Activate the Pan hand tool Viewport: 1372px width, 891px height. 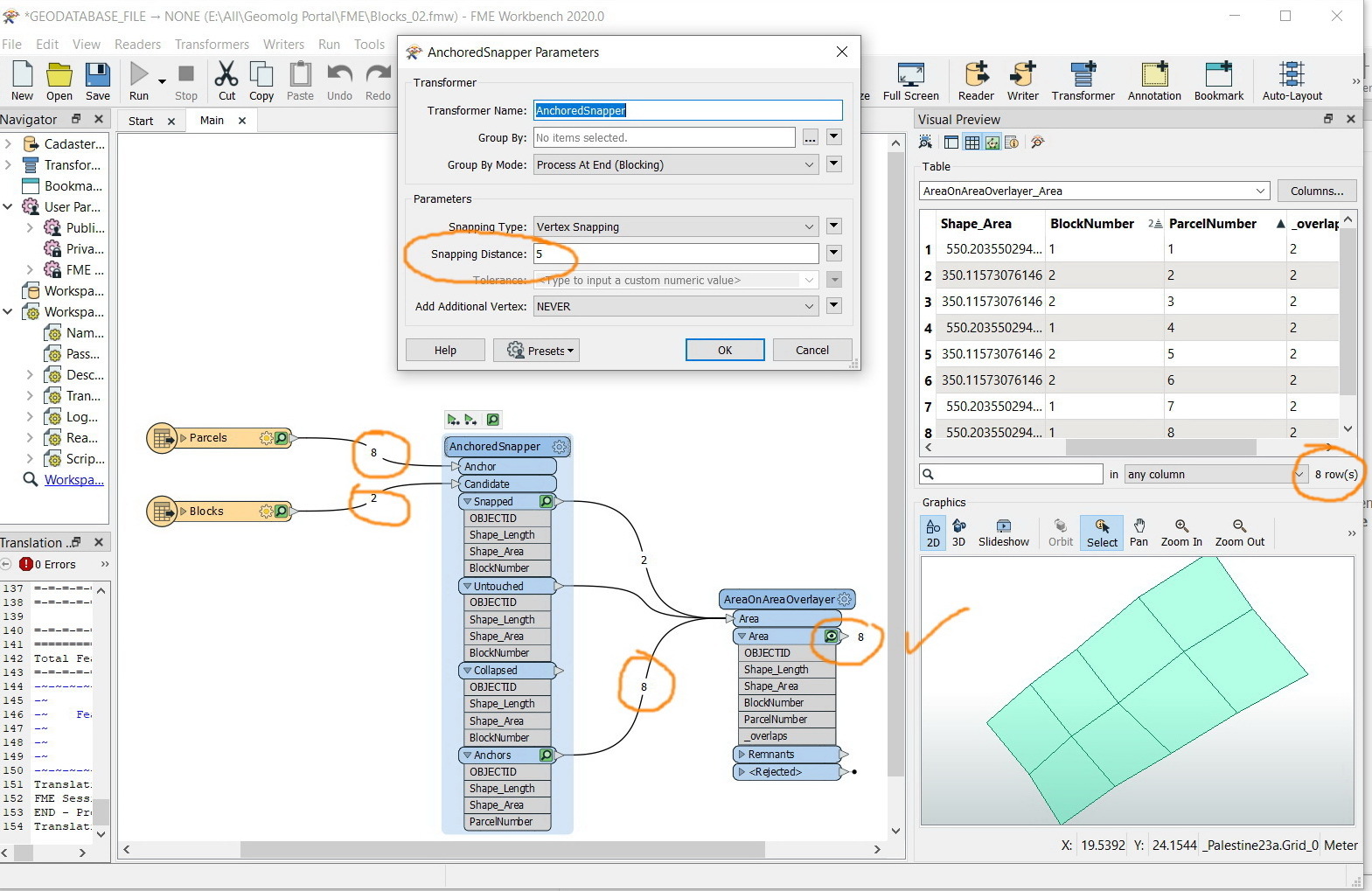point(1139,533)
